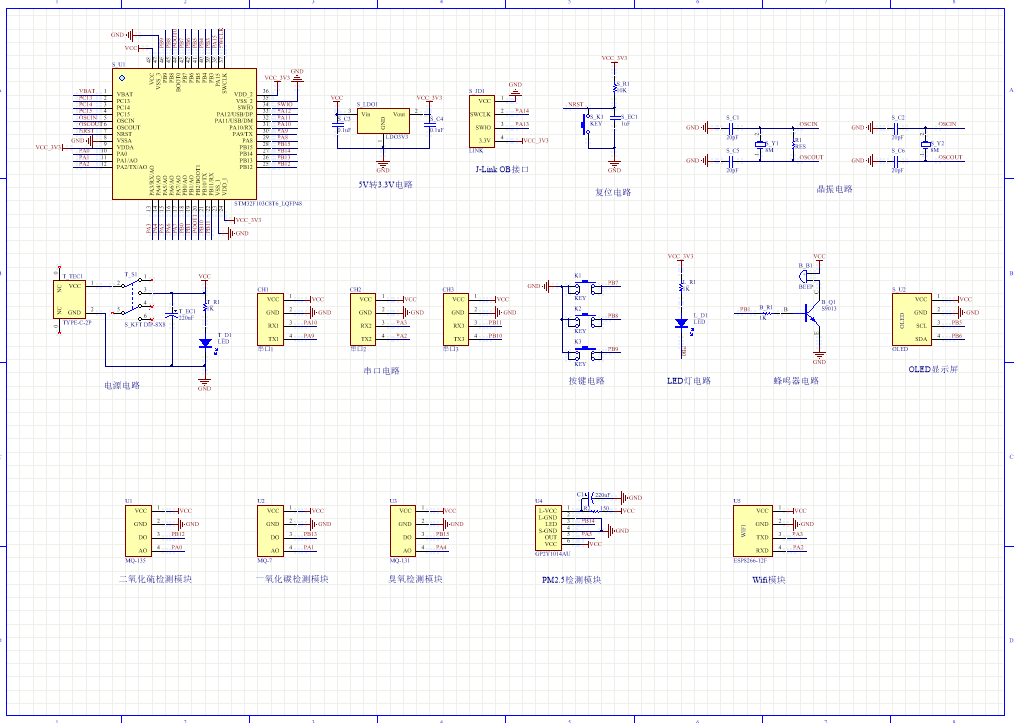Image resolution: width=1014 pixels, height=723 pixels.
Task: Select the MQ-131 ozone sensor U3
Action: (402, 530)
